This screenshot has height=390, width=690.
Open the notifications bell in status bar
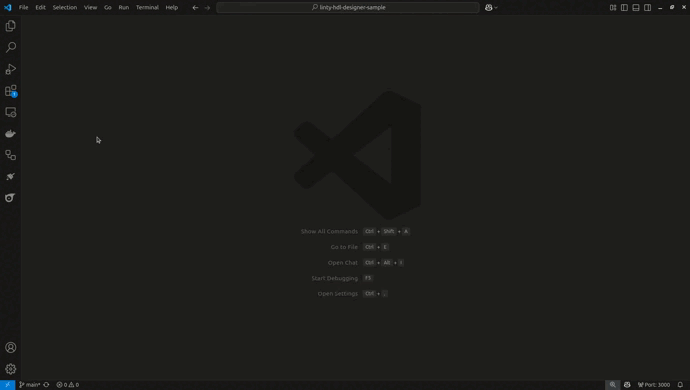coord(680,385)
